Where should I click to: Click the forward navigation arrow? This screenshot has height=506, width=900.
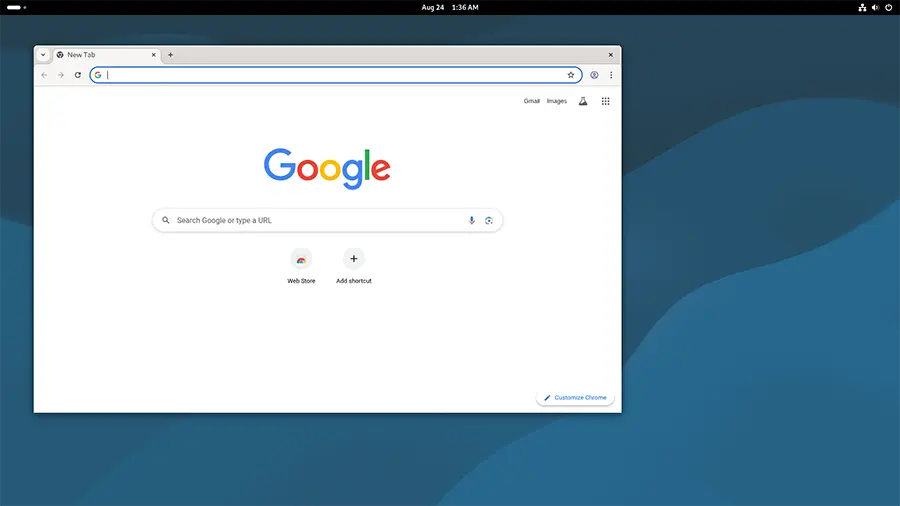point(61,75)
